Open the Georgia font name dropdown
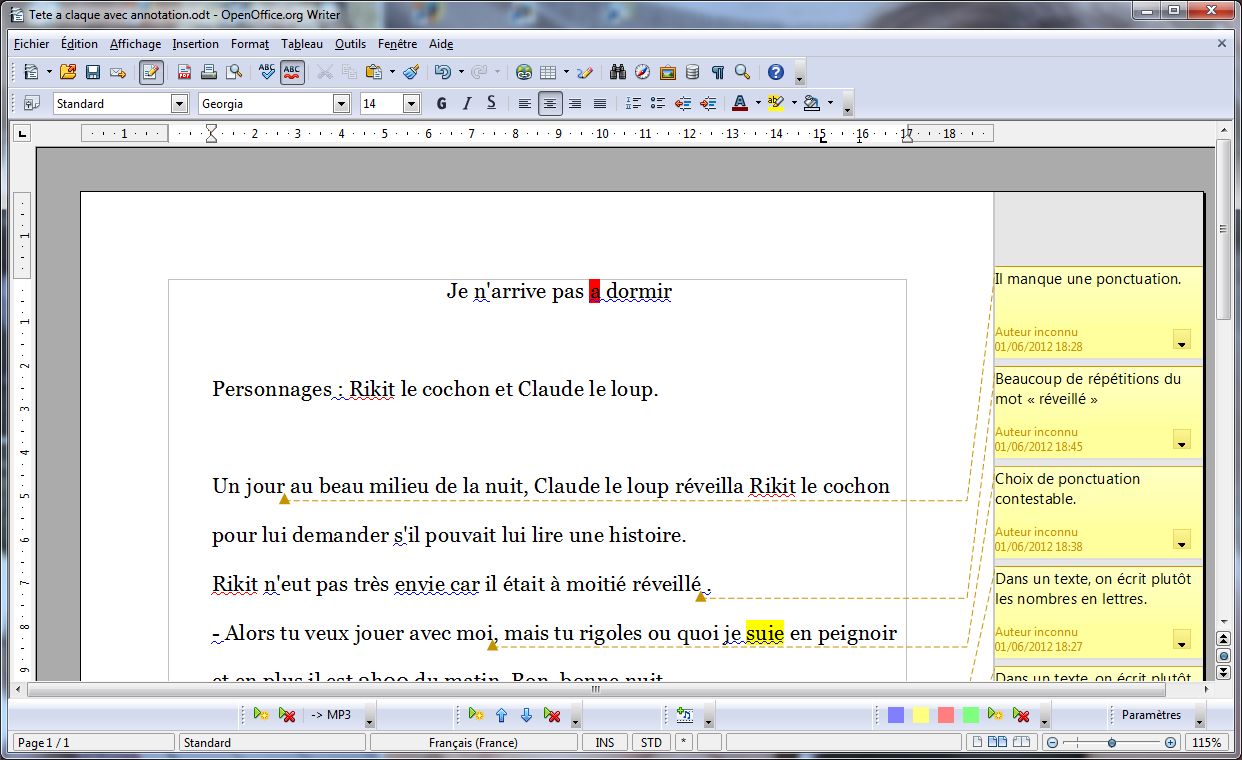 point(341,104)
